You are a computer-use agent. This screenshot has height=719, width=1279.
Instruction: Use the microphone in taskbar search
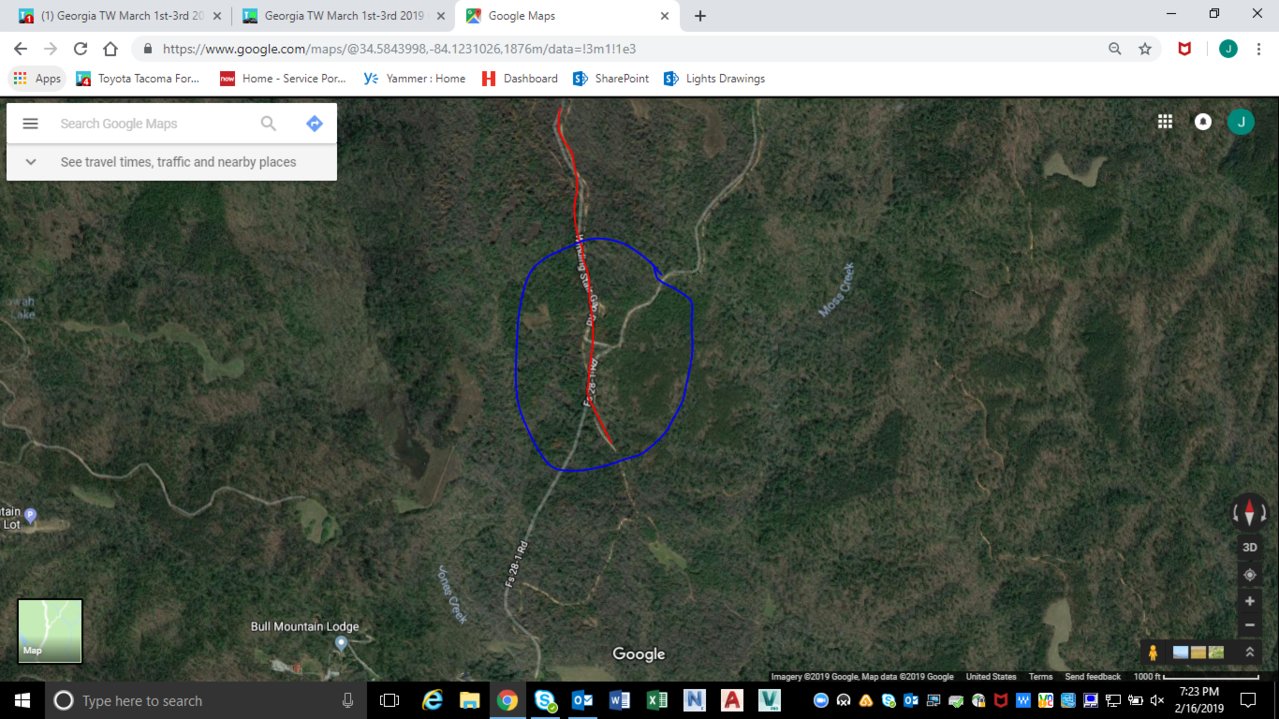coord(347,700)
